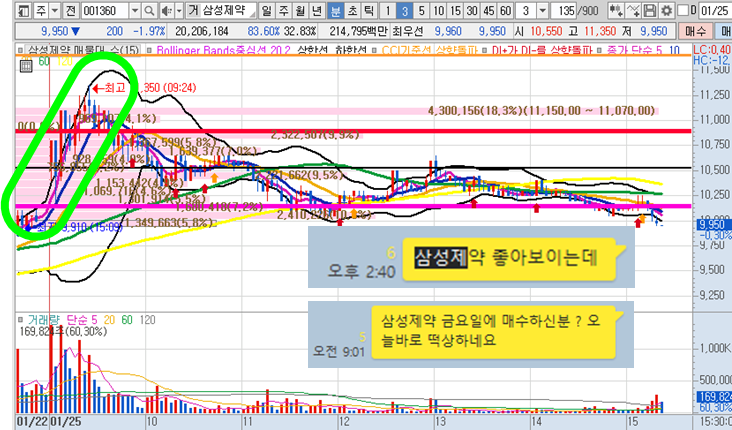The width and height of the screenshot is (732, 430).
Task: Open the magnifier stock search
Action: point(149,10)
